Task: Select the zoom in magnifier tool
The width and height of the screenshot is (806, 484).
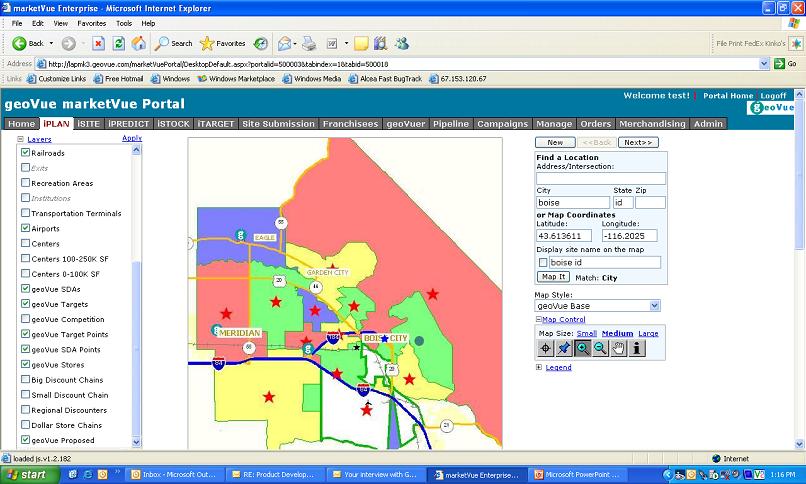Action: pos(582,348)
